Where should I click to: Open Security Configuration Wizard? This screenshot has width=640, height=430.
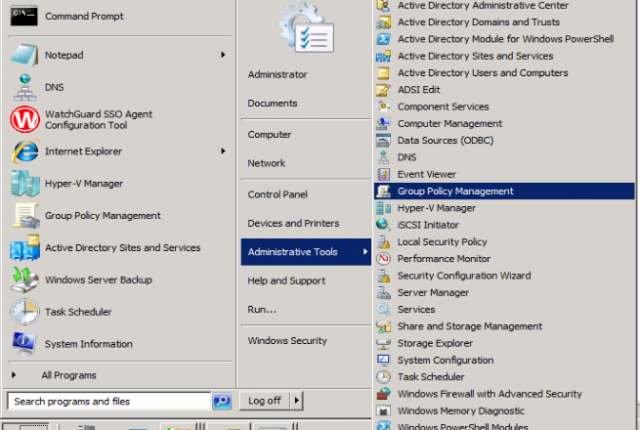[464, 276]
